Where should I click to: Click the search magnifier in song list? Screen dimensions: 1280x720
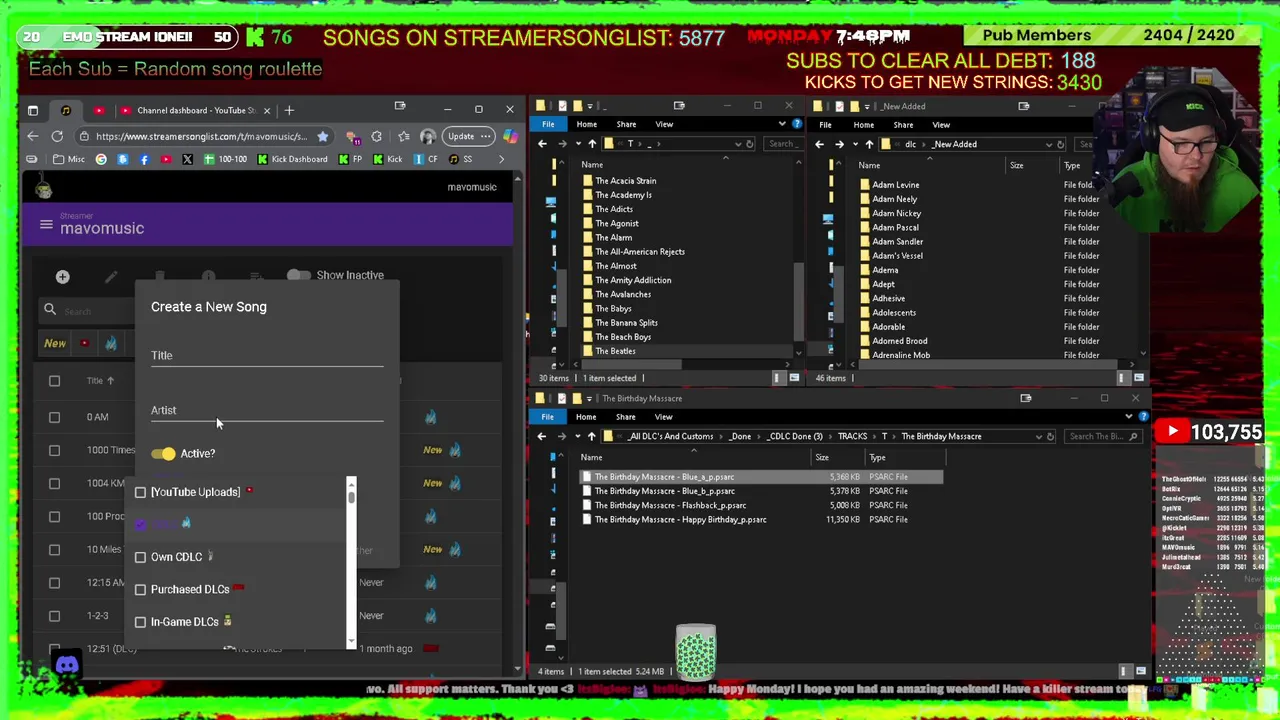click(x=50, y=310)
